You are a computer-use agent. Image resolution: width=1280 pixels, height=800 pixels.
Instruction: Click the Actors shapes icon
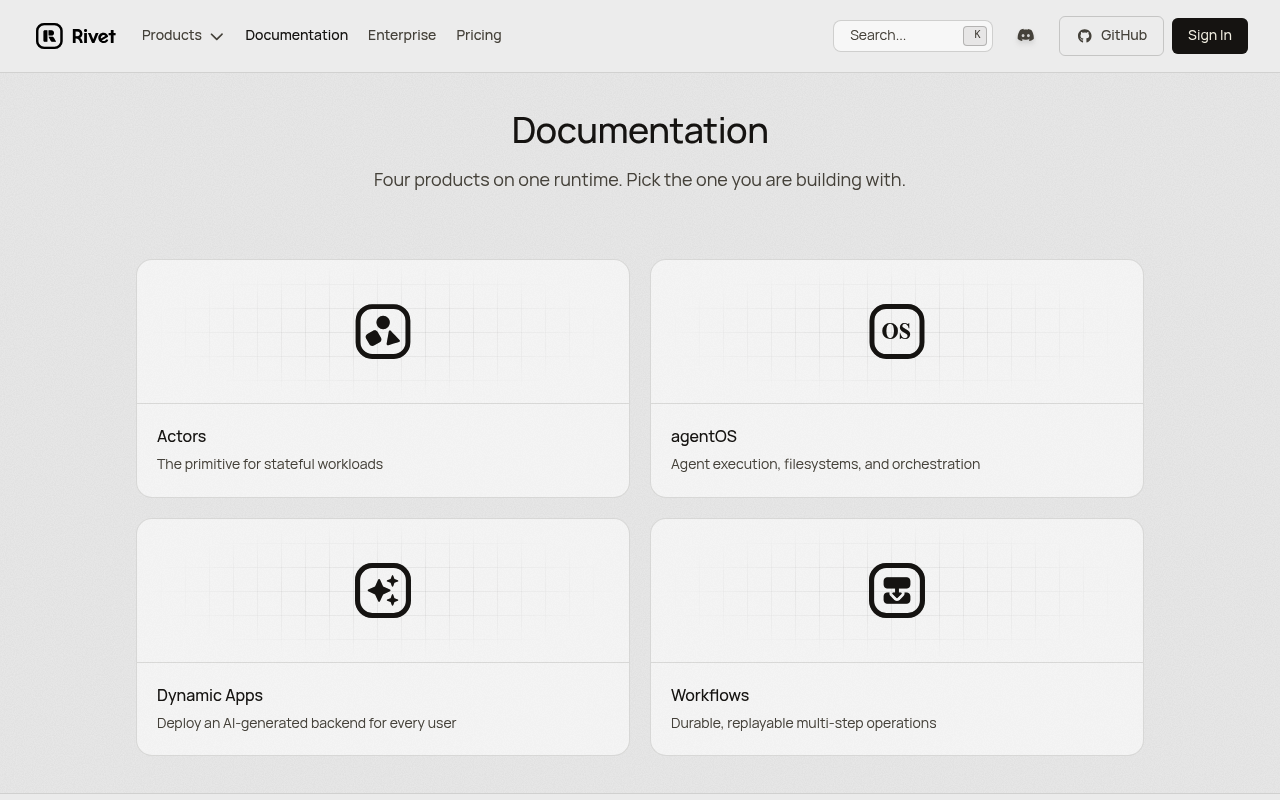tap(383, 331)
